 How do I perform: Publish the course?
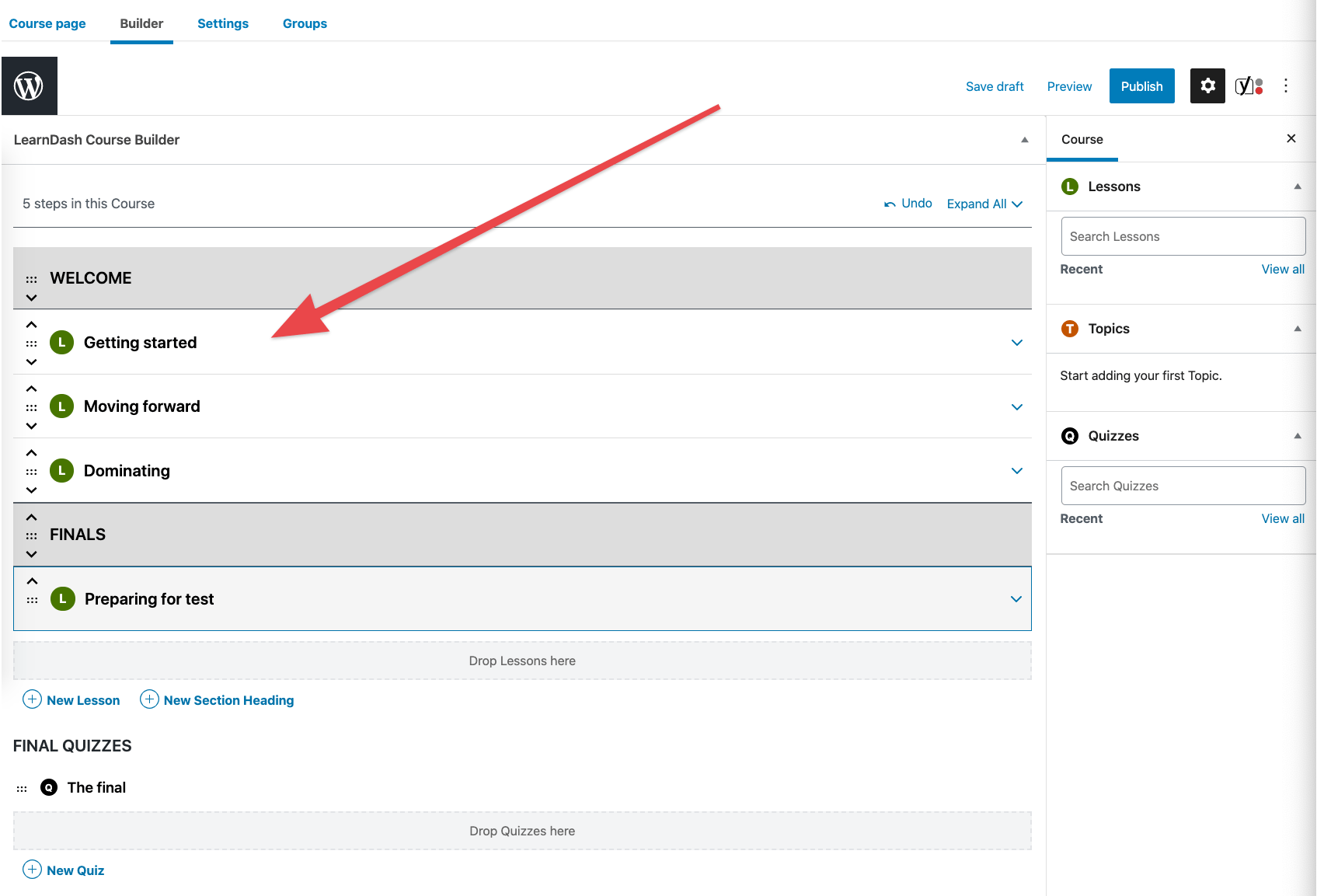coord(1141,85)
